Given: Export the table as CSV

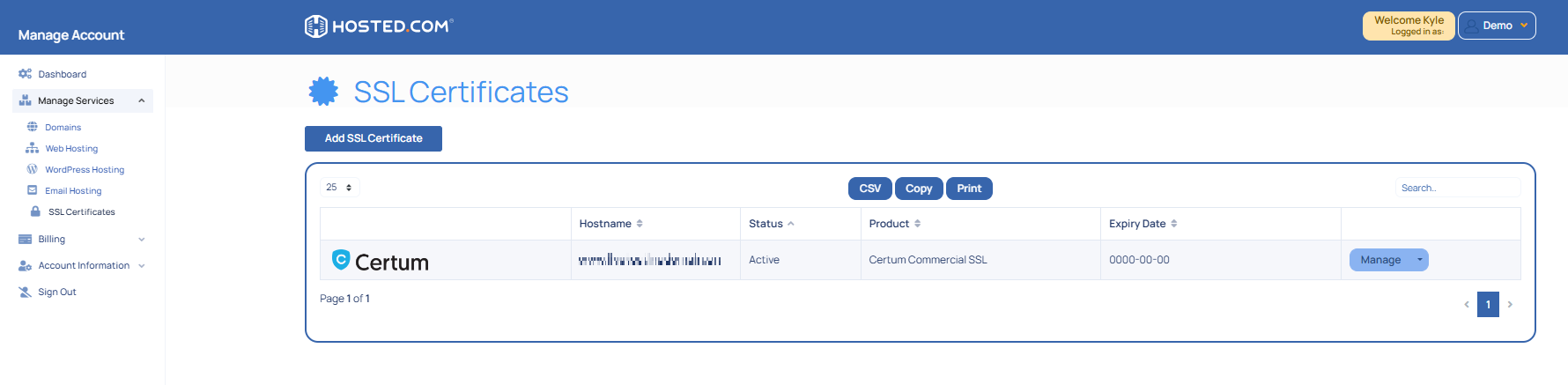Looking at the screenshot, I should pyautogui.click(x=869, y=189).
